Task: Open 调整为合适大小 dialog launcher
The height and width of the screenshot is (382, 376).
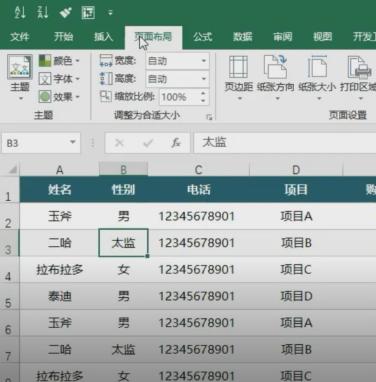Action: pyautogui.click(x=209, y=117)
